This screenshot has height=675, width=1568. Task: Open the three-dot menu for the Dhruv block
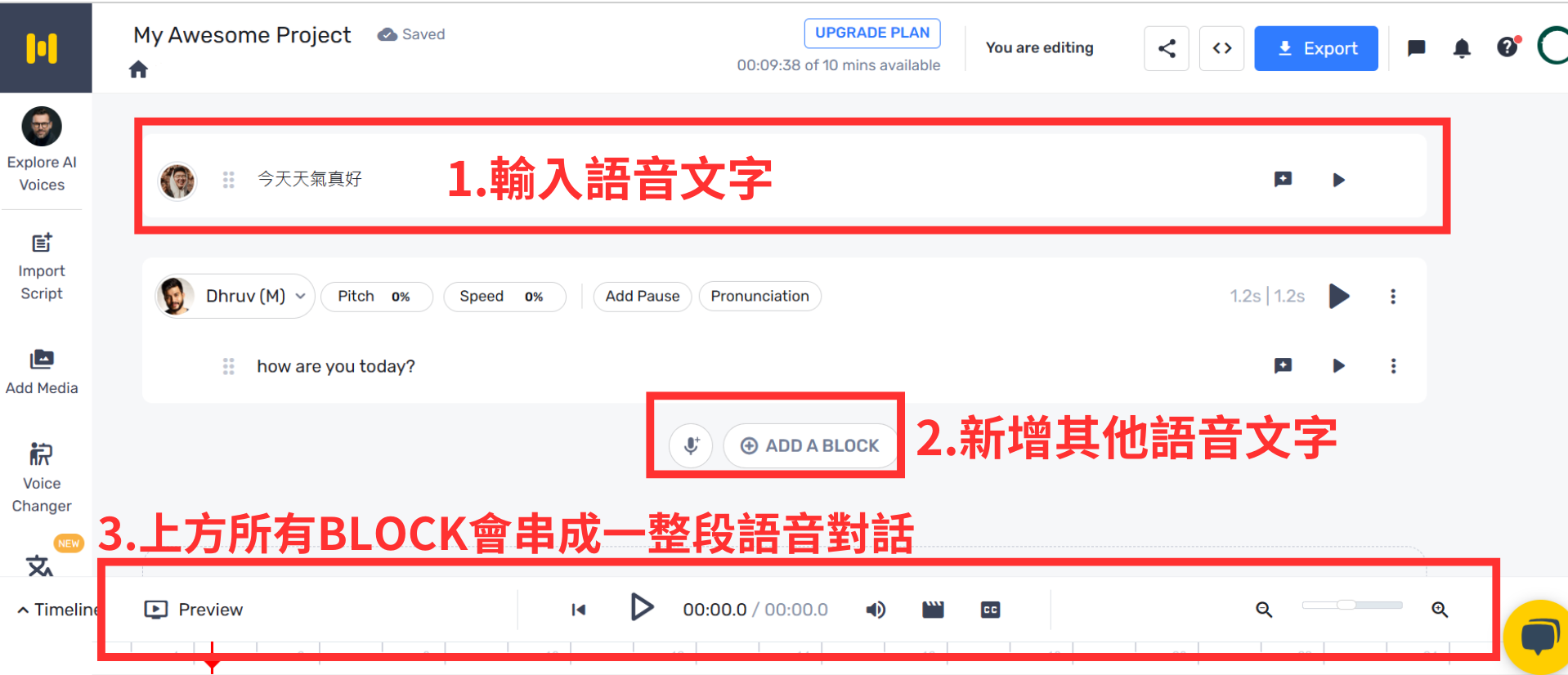point(1393,296)
